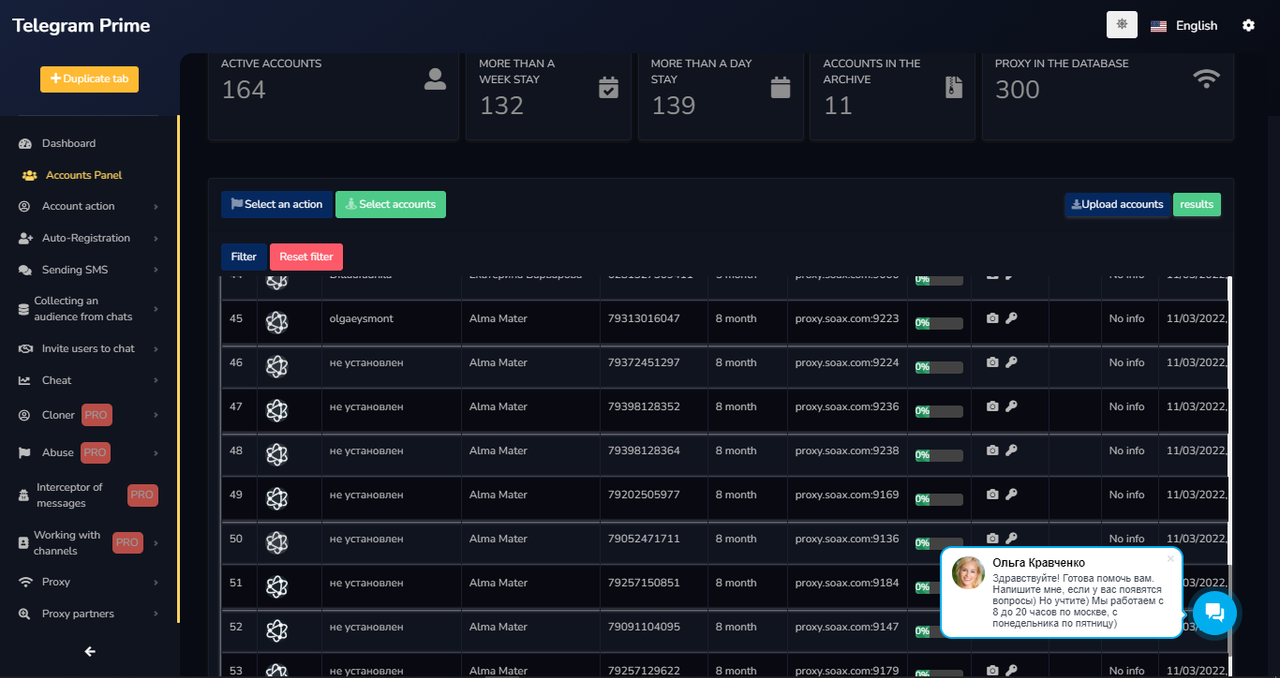Click the camera icon in row 45
Screen dimensions: 1280x678
(x=992, y=318)
